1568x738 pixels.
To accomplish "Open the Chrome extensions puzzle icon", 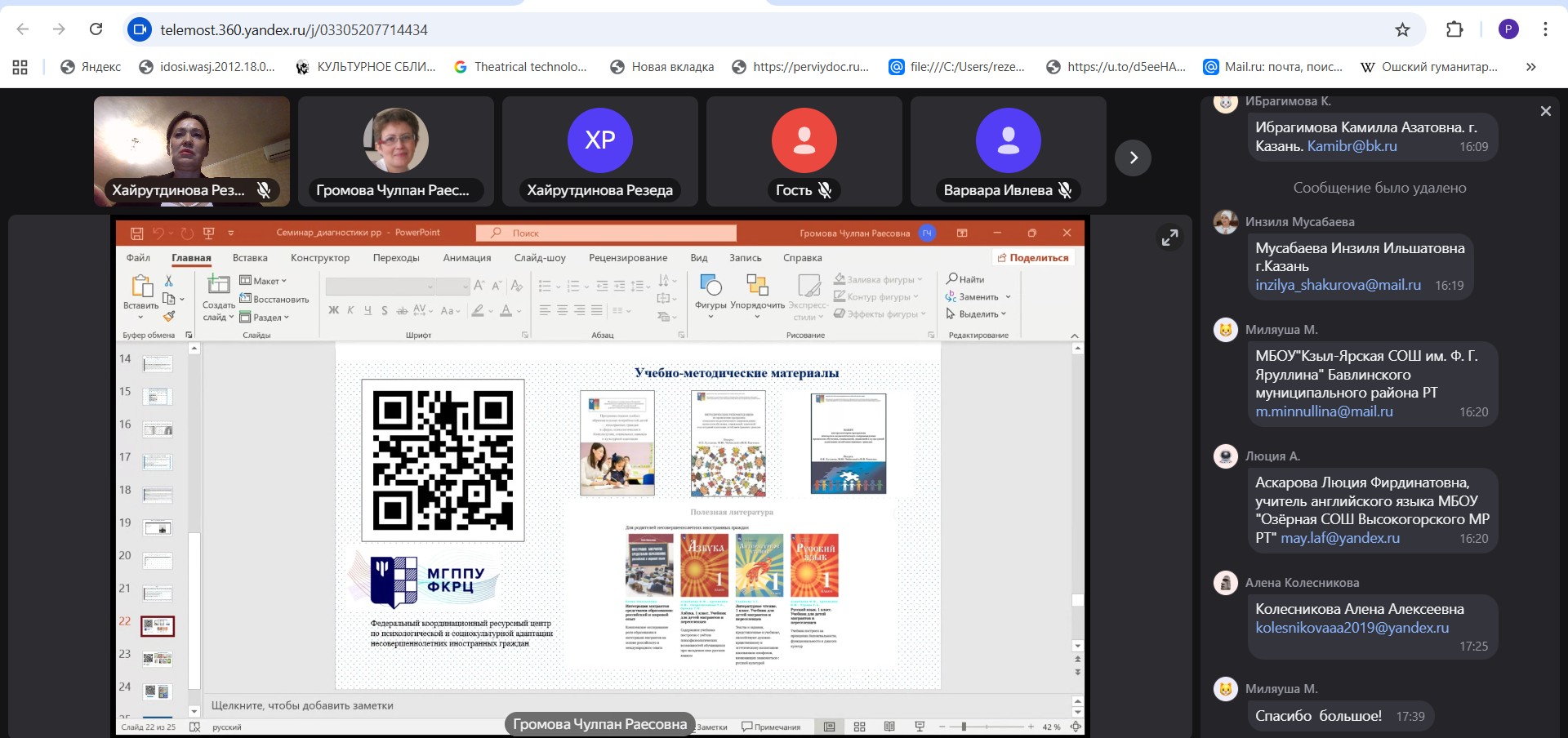I will tap(1454, 30).
